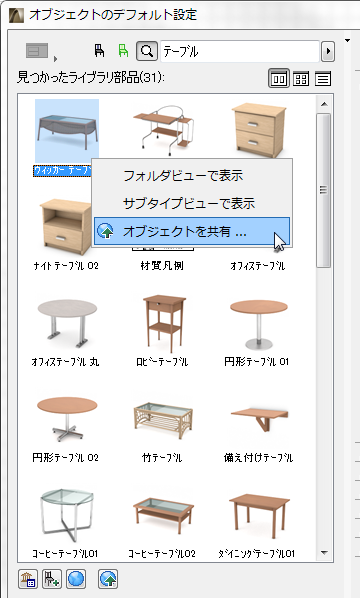360x598 pixels.
Task: Open the library manager icon at bottom
Action: [x=28, y=579]
